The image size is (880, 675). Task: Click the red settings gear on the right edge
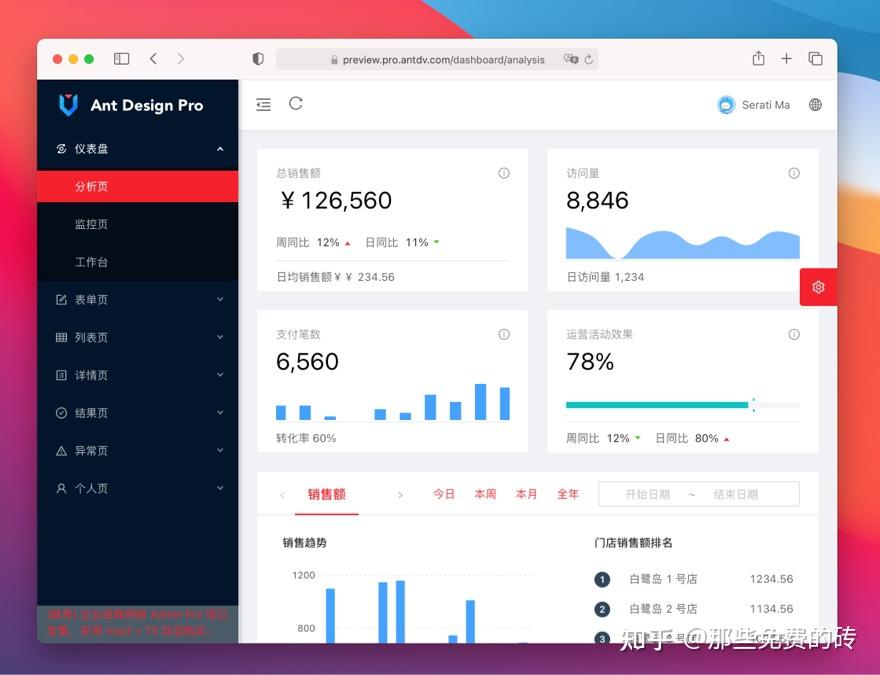[818, 286]
